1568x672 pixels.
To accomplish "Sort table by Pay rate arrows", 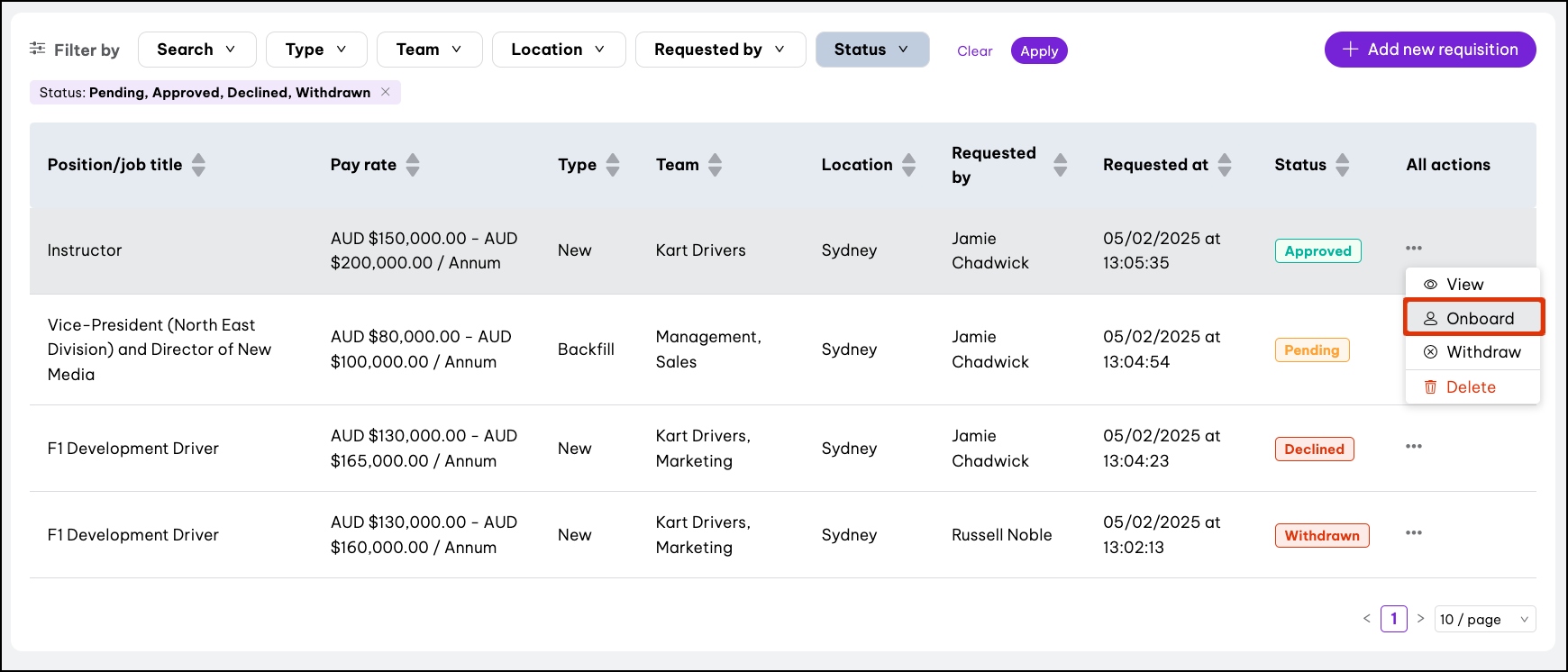I will click(413, 165).
